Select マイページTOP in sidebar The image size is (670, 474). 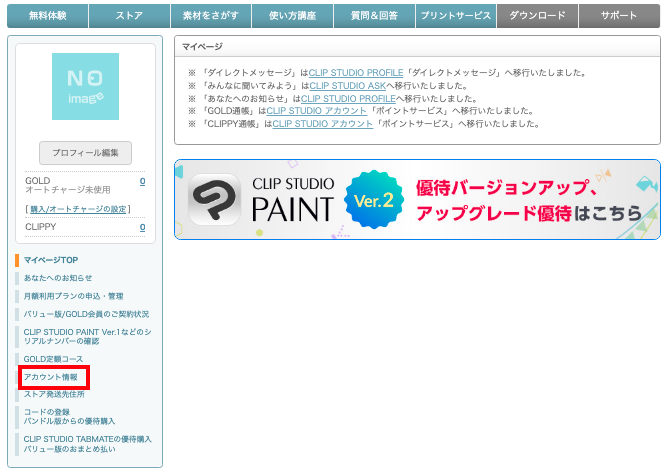click(x=51, y=260)
